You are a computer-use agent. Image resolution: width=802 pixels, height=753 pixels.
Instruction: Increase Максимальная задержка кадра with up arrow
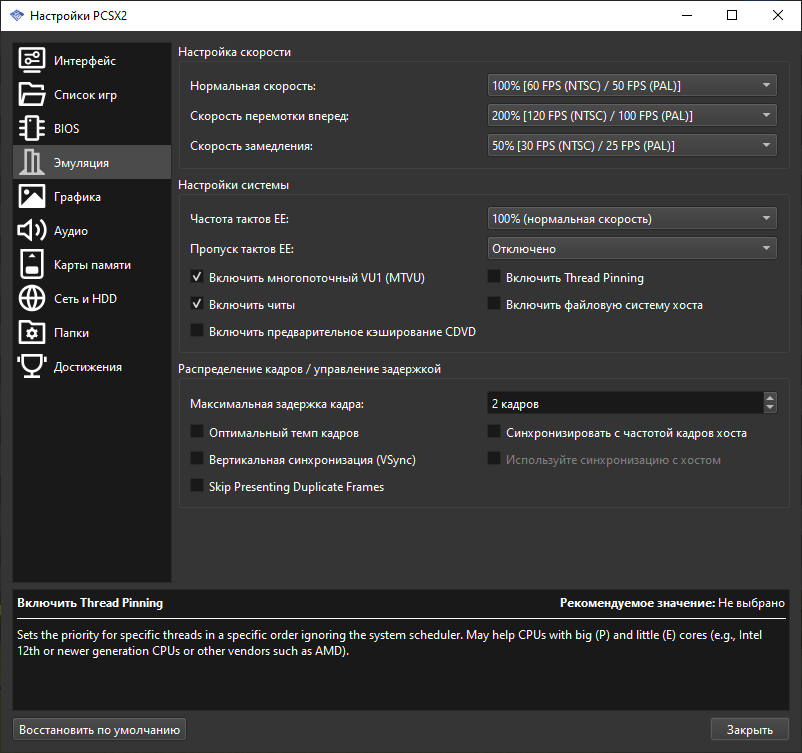(770, 398)
